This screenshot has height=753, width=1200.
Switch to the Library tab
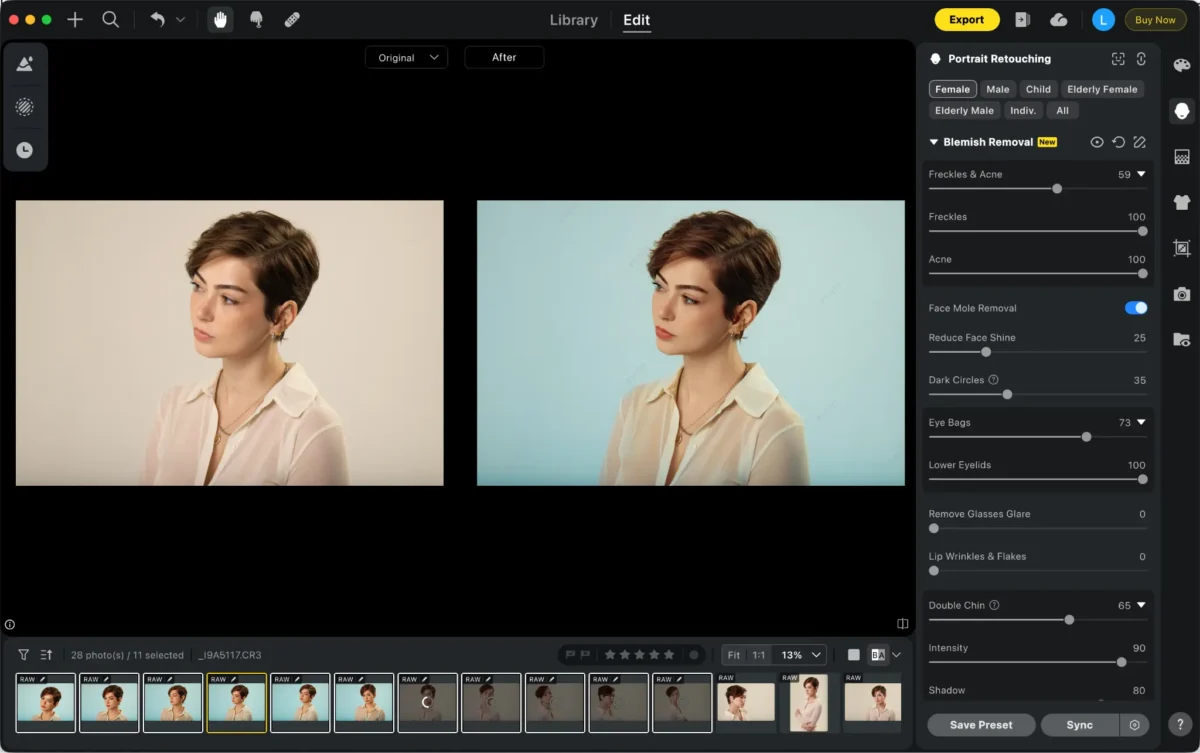573,20
